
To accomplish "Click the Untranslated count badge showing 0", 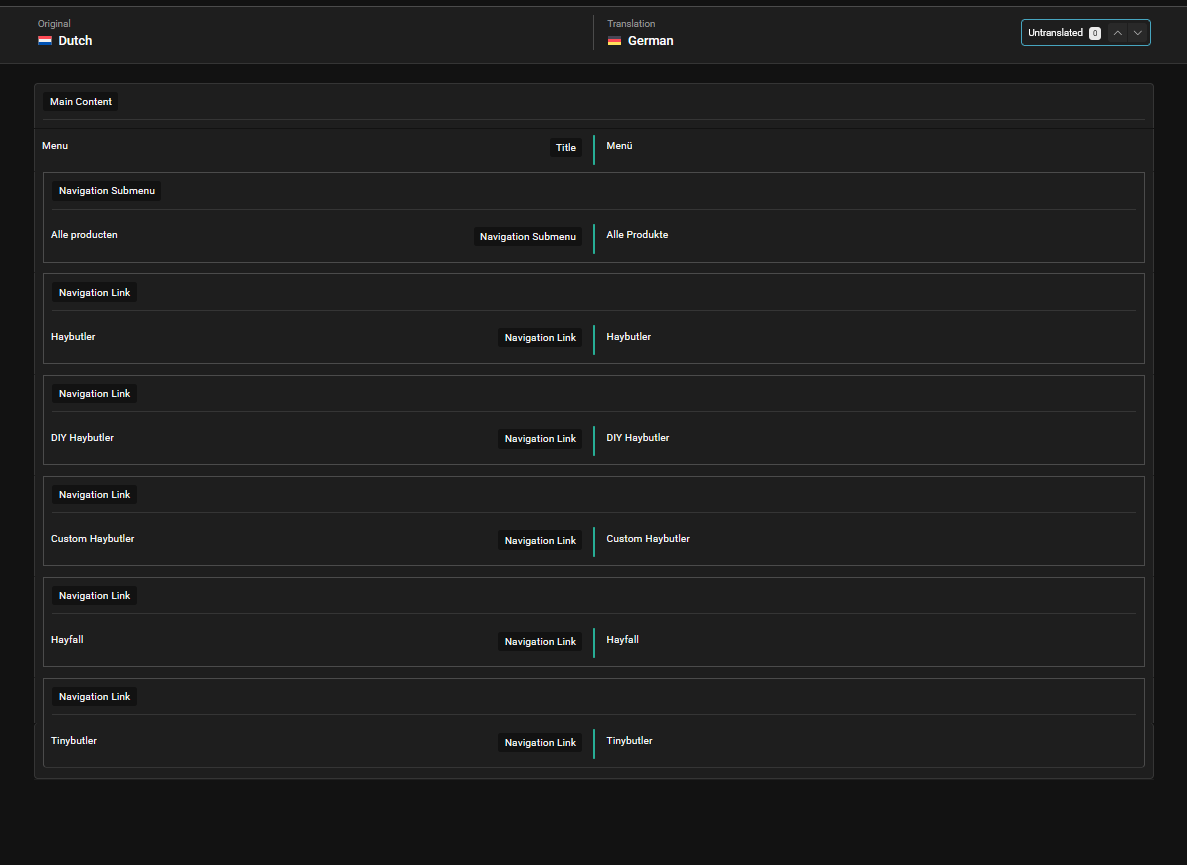I will click(1095, 33).
